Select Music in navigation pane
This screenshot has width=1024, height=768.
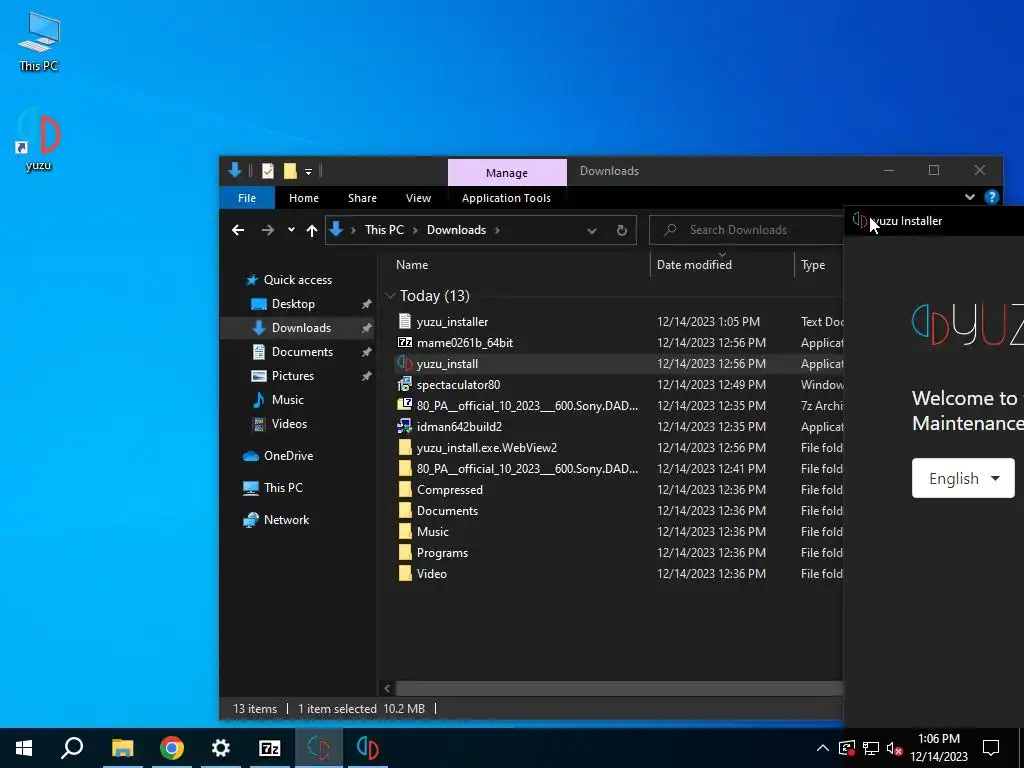click(x=287, y=400)
